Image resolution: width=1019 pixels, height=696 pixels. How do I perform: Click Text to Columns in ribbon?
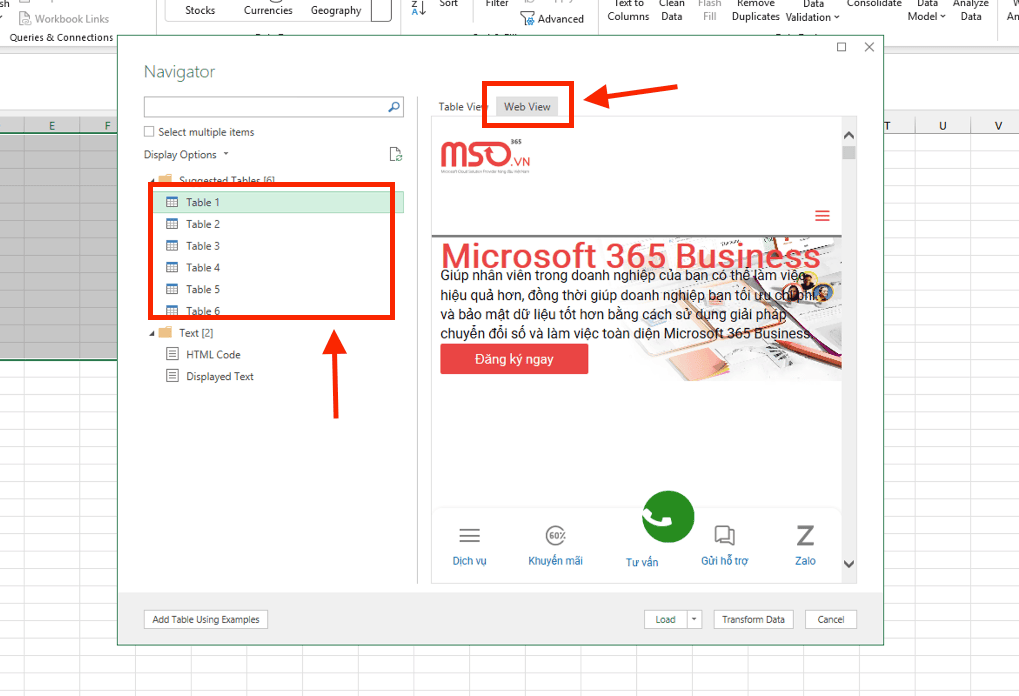click(x=628, y=10)
